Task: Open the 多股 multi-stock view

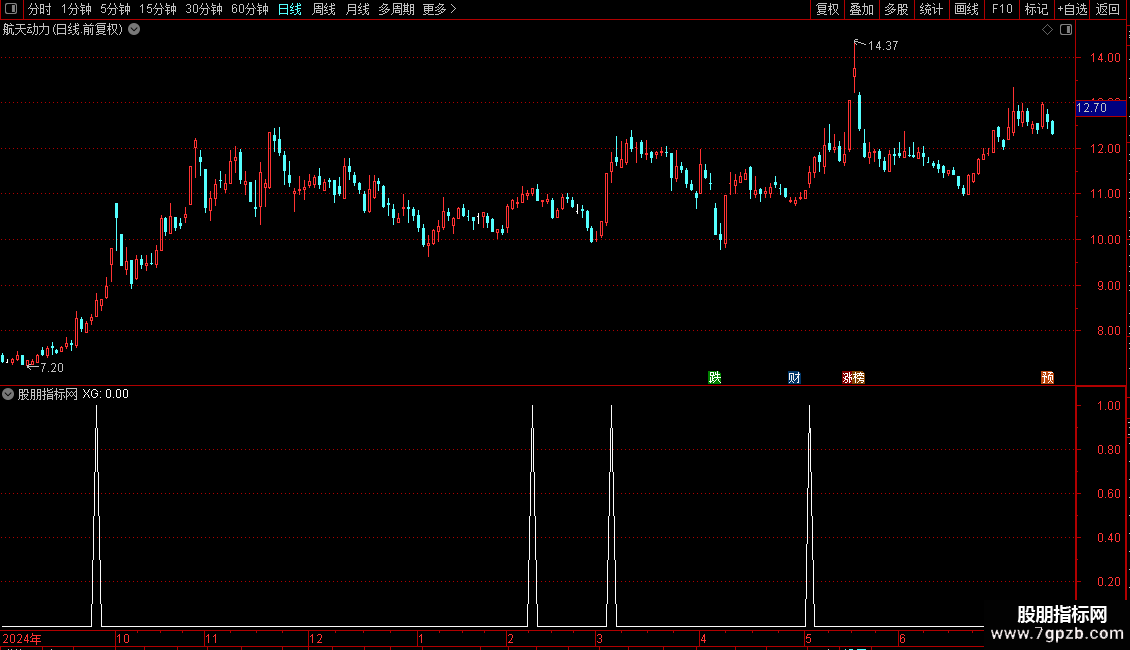Action: (x=897, y=9)
